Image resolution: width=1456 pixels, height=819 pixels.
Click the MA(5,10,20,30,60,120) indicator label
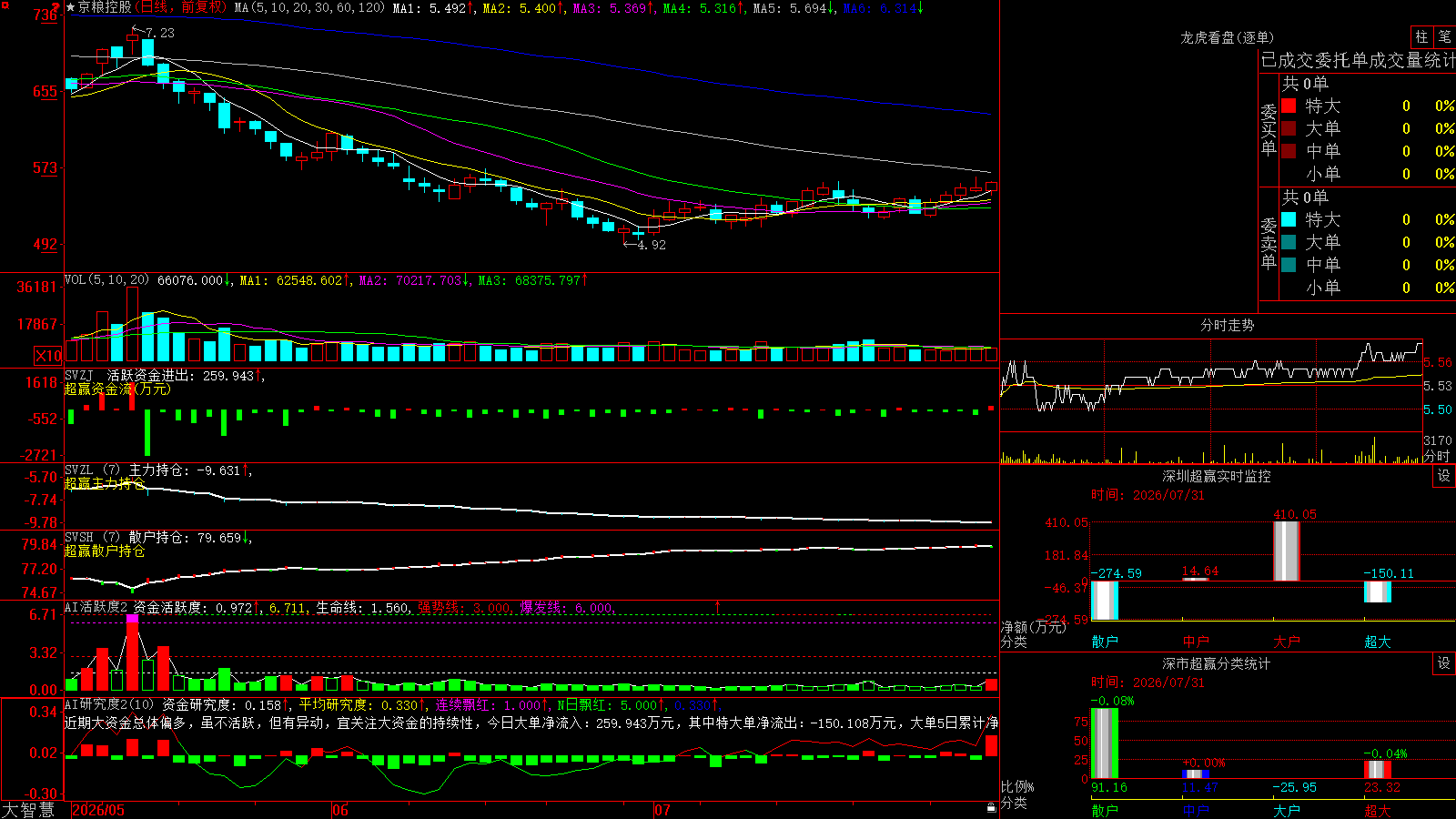point(309,7)
